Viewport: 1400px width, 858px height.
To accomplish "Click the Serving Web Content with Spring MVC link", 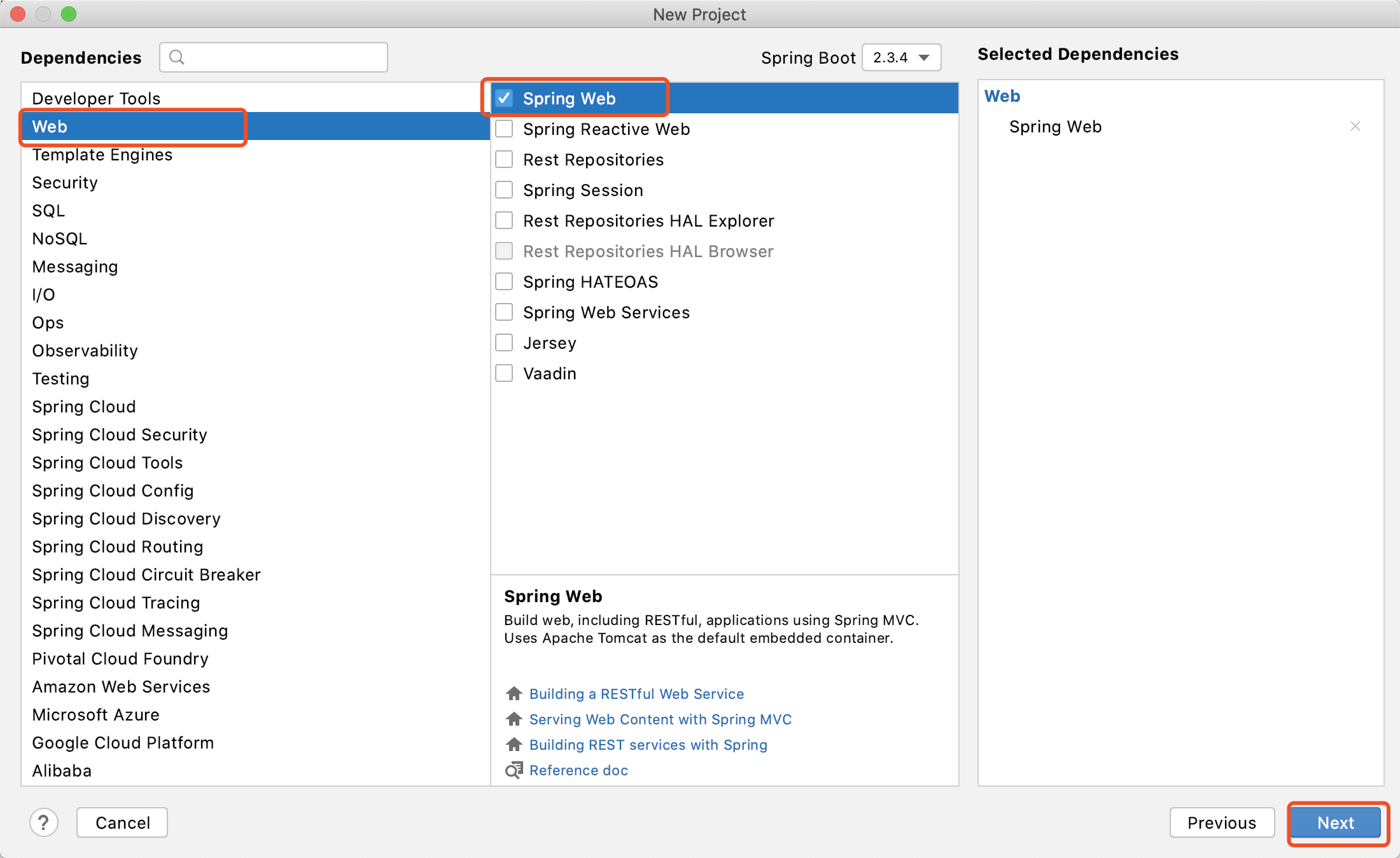I will tap(661, 718).
